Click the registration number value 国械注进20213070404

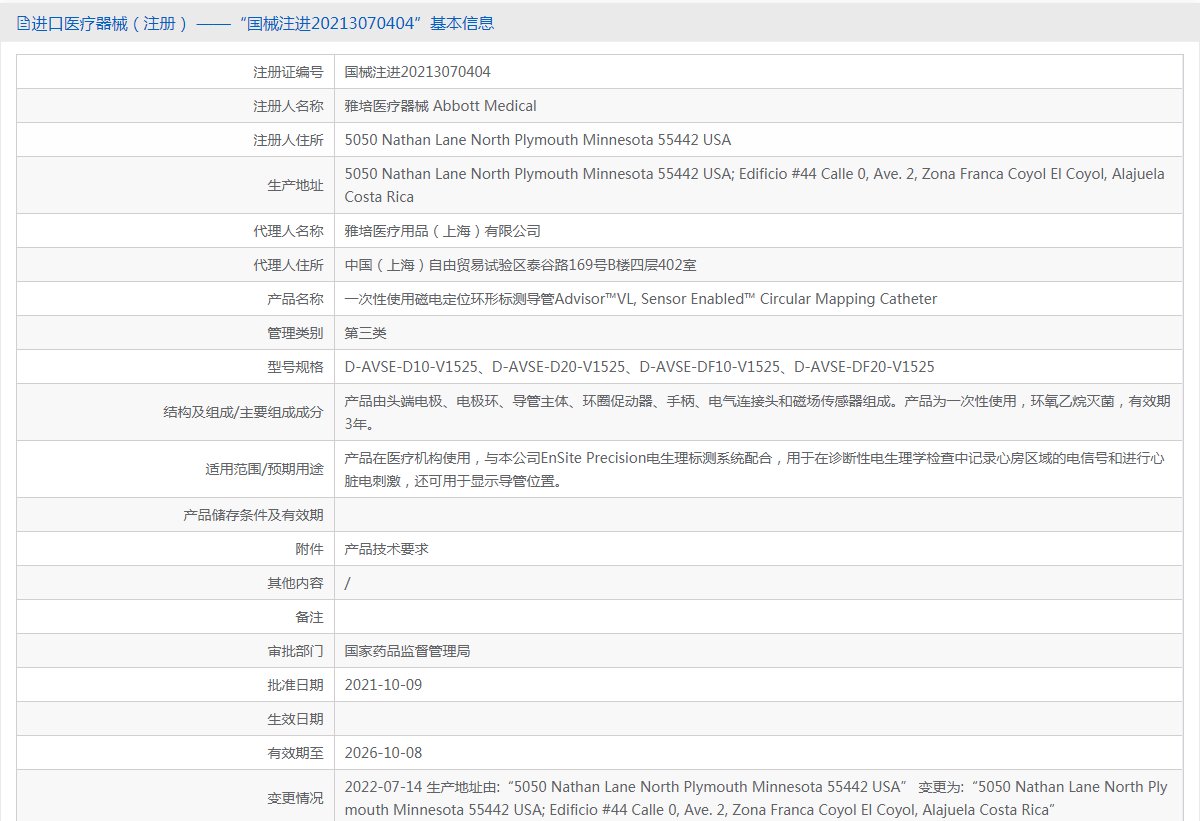[417, 72]
